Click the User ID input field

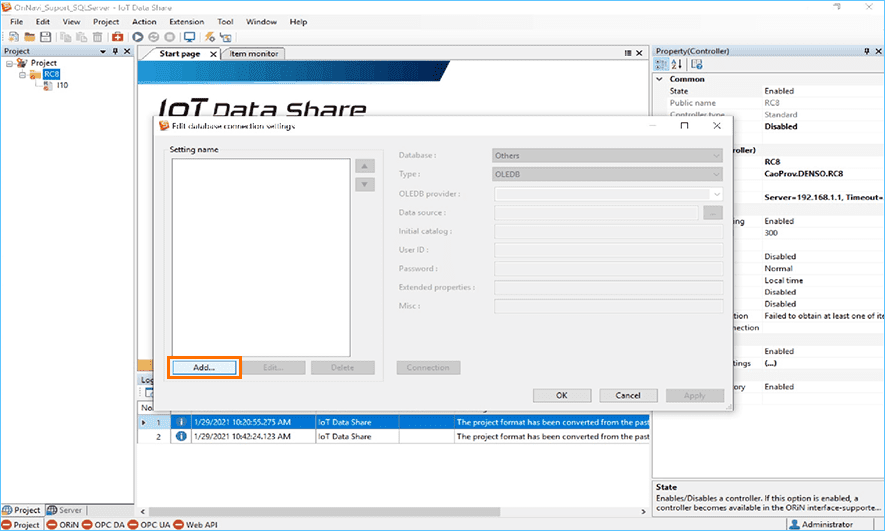click(608, 250)
